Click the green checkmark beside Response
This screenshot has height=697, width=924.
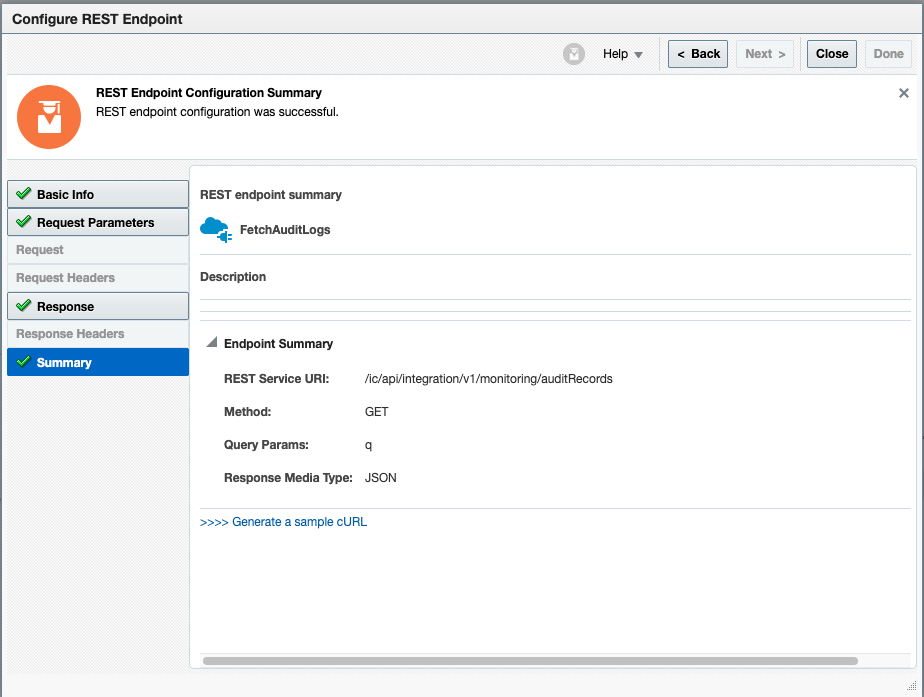22,306
